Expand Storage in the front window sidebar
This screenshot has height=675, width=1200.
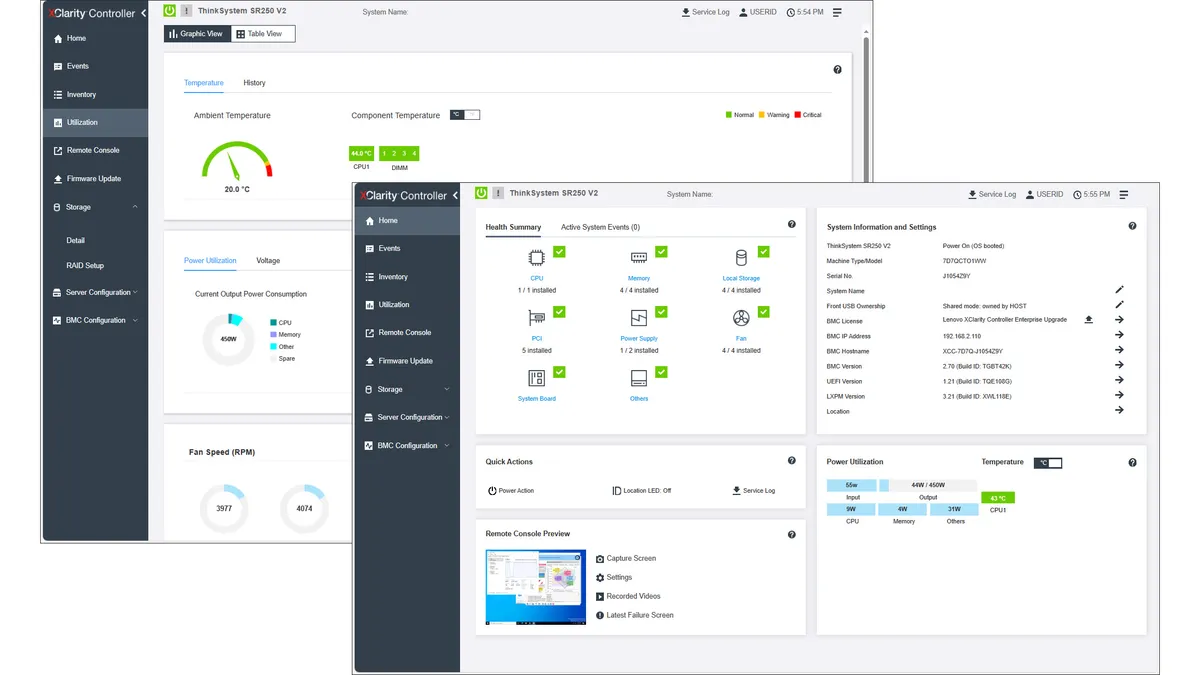tap(447, 389)
